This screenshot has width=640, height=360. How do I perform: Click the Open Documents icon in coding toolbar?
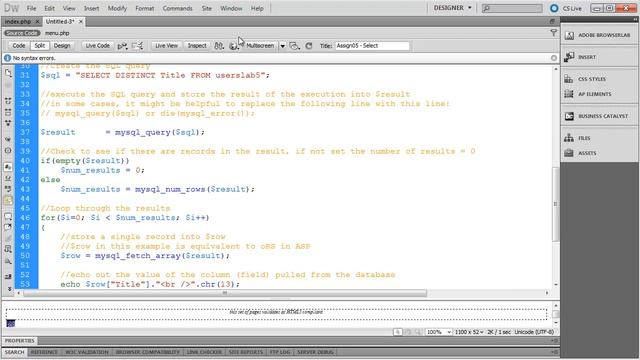(8, 73)
